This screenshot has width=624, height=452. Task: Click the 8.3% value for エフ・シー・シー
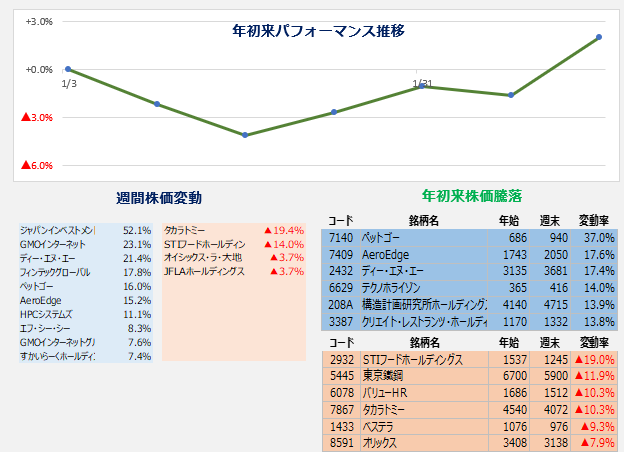(x=139, y=328)
